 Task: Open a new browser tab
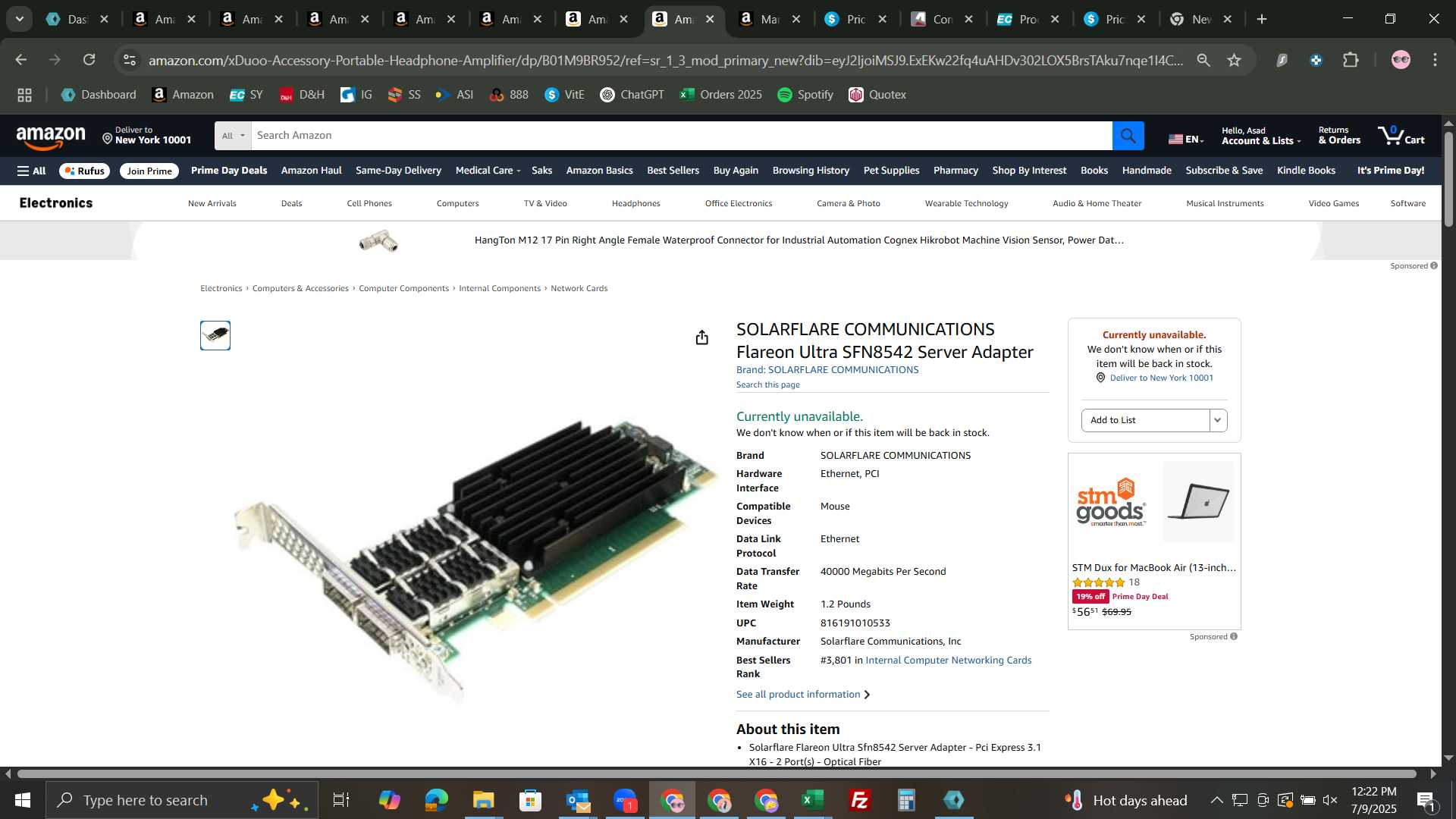(x=1262, y=19)
